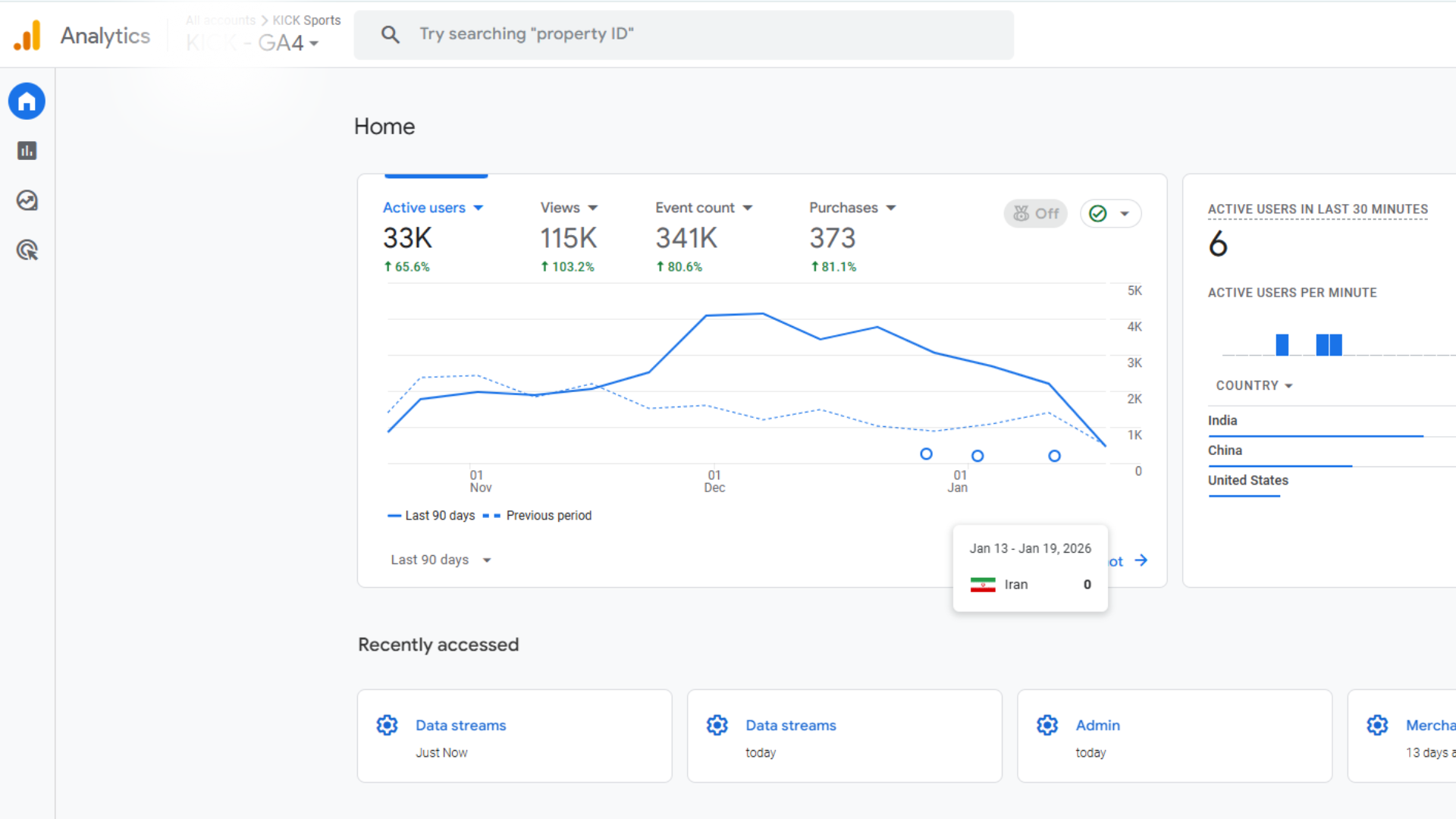This screenshot has height=819, width=1456.
Task: Select the Purchases 373 metric tab
Action: pyautogui.click(x=853, y=236)
